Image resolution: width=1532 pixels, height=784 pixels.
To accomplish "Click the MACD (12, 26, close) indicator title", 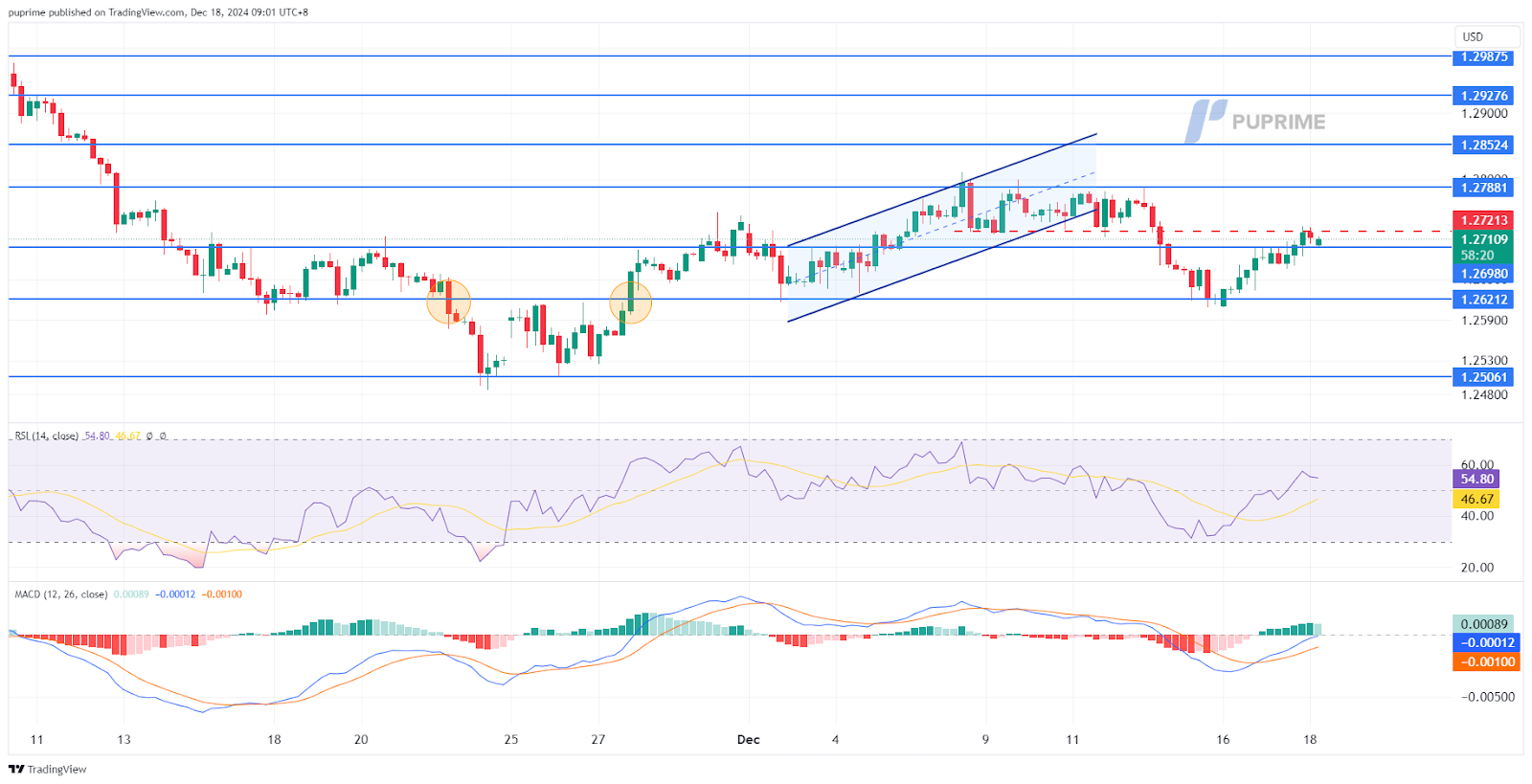I will (x=61, y=594).
